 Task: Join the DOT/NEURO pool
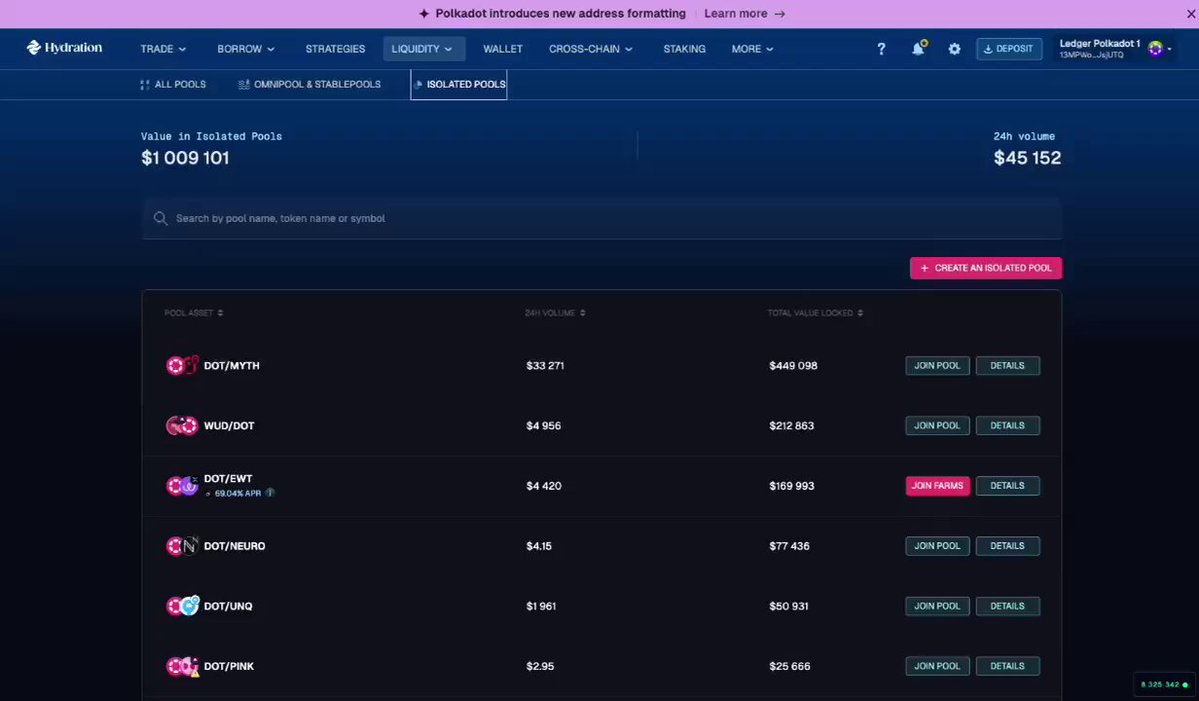937,546
